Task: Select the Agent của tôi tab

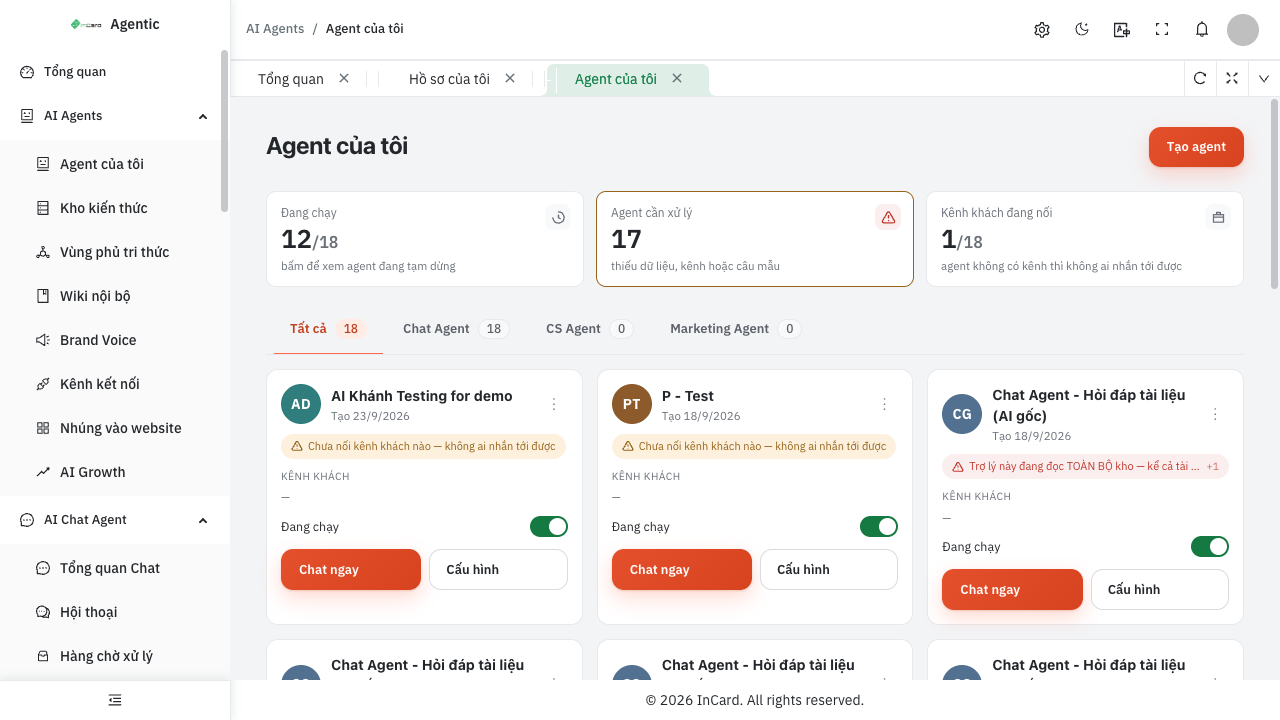Action: (x=616, y=79)
